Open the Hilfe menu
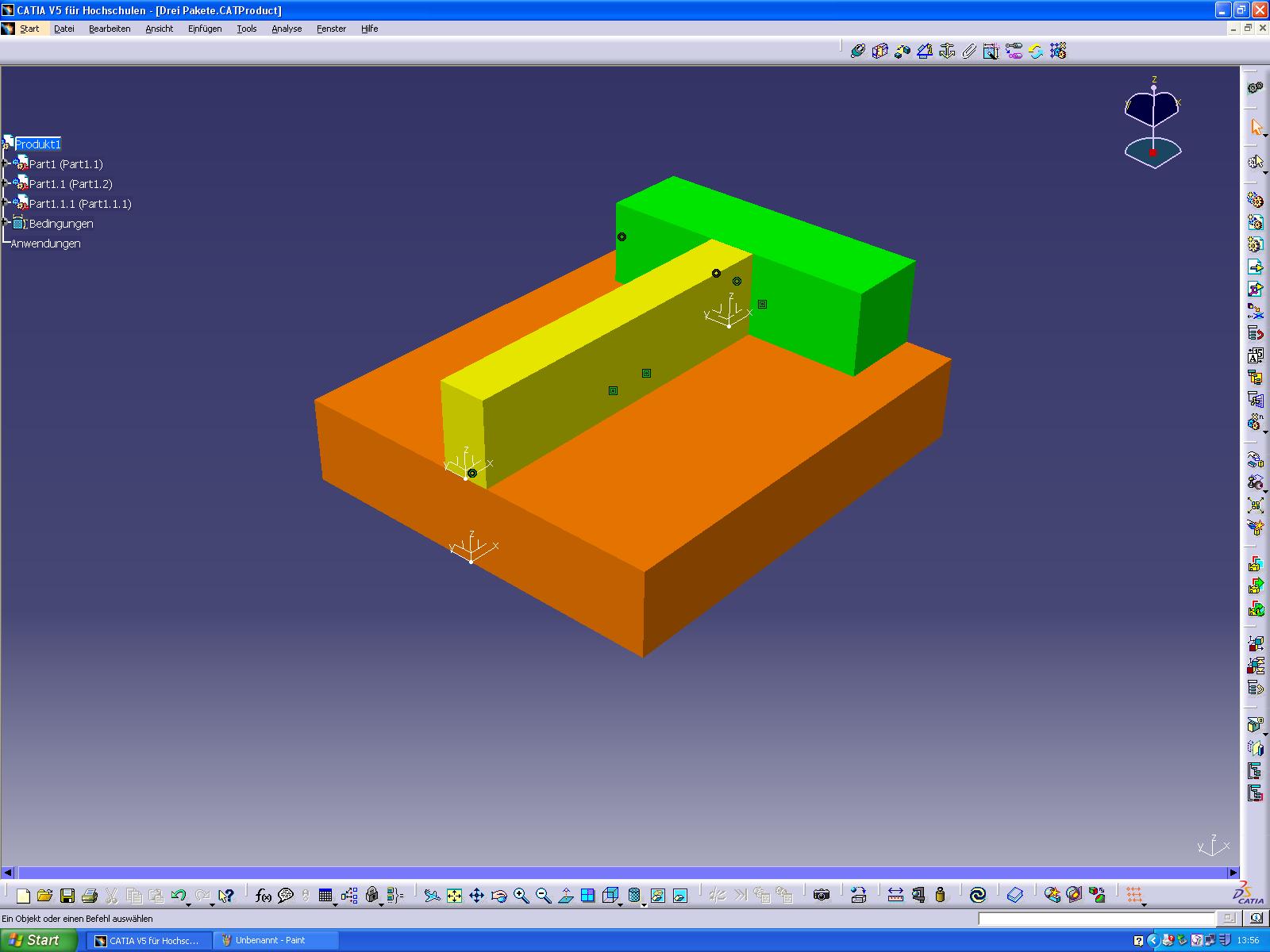Screen dimensions: 1270x952 pyautogui.click(x=369, y=29)
